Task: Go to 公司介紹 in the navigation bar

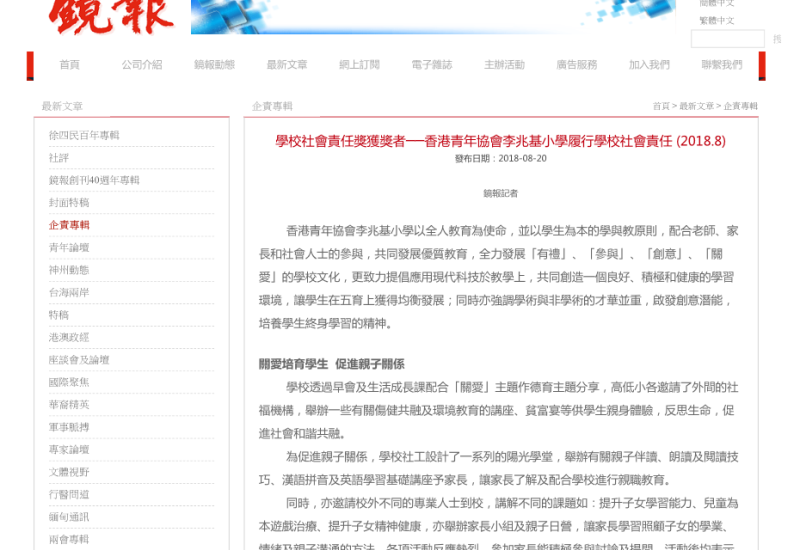Action: (142, 65)
